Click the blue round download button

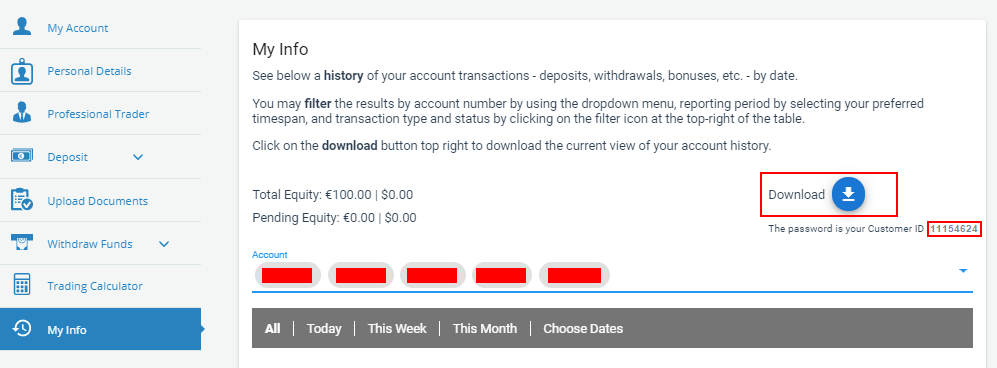tap(848, 194)
